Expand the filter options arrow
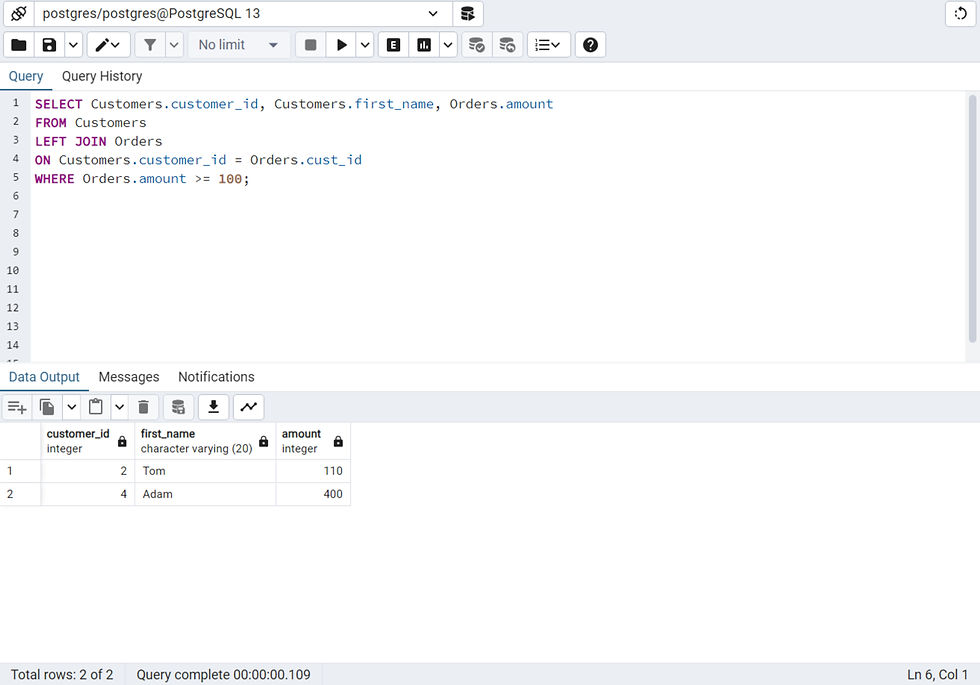The image size is (980, 685). 174,44
